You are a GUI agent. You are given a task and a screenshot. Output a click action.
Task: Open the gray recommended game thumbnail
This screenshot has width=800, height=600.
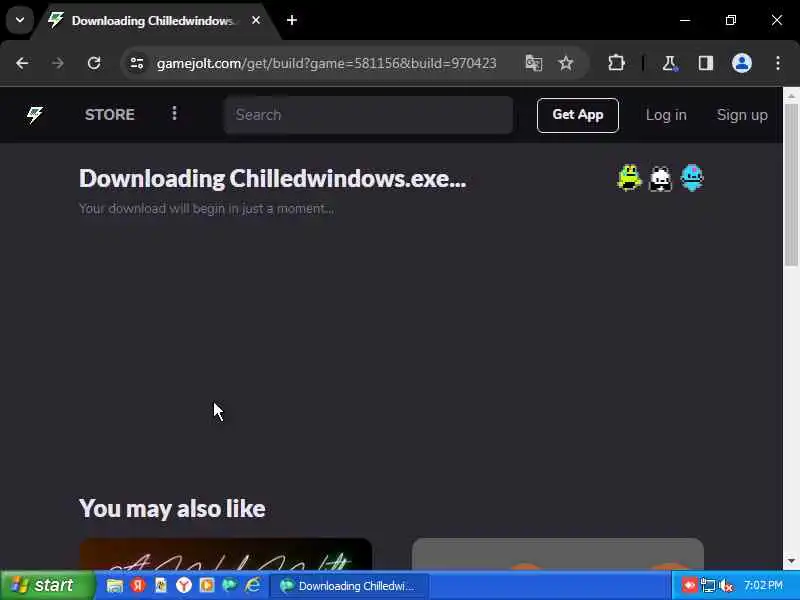(558, 554)
